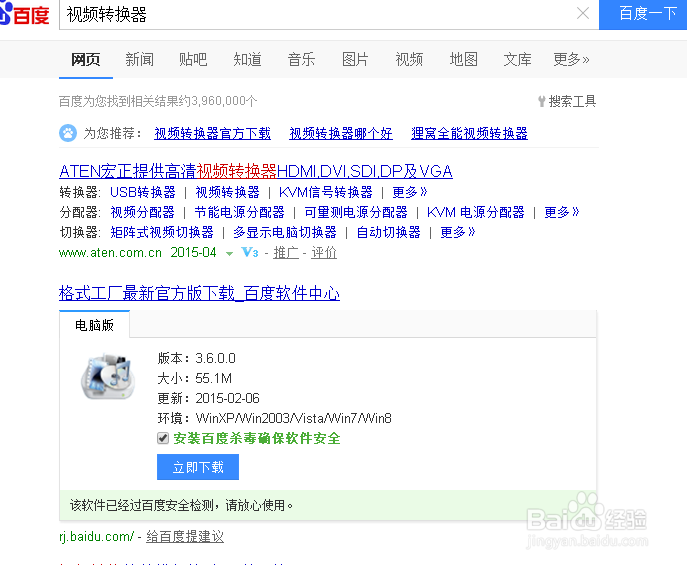
Task: Click the 更新：2015-02-06 text
Action: click(209, 398)
